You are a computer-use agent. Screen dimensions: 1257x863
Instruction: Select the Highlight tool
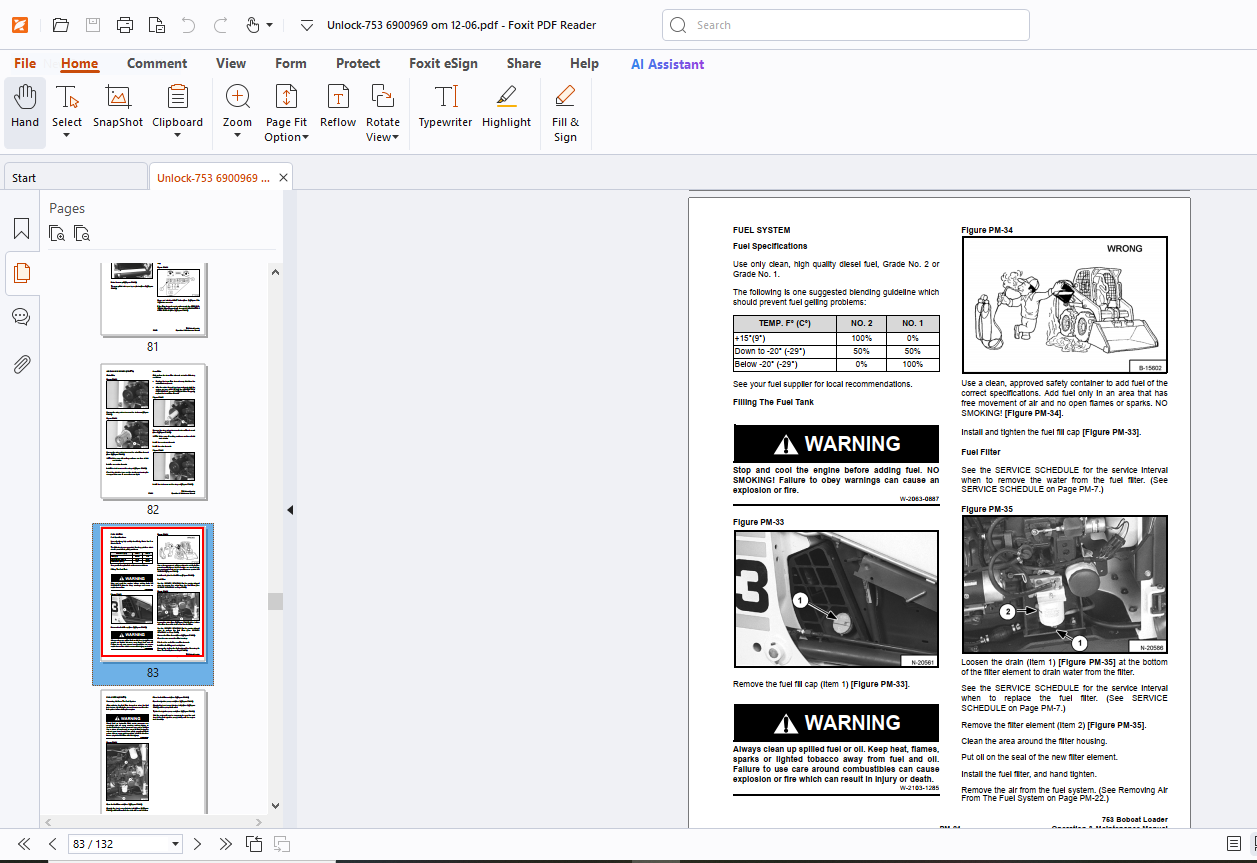[506, 107]
